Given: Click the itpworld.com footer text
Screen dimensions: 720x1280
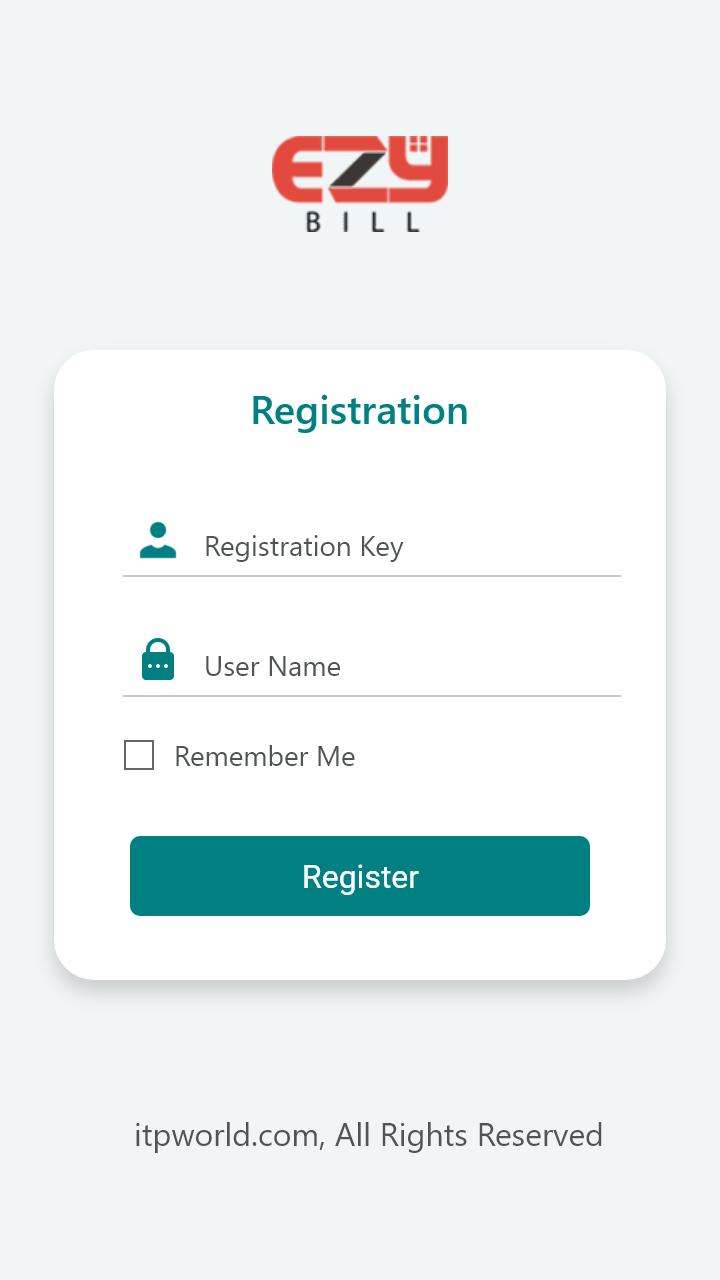Looking at the screenshot, I should [x=228, y=1135].
